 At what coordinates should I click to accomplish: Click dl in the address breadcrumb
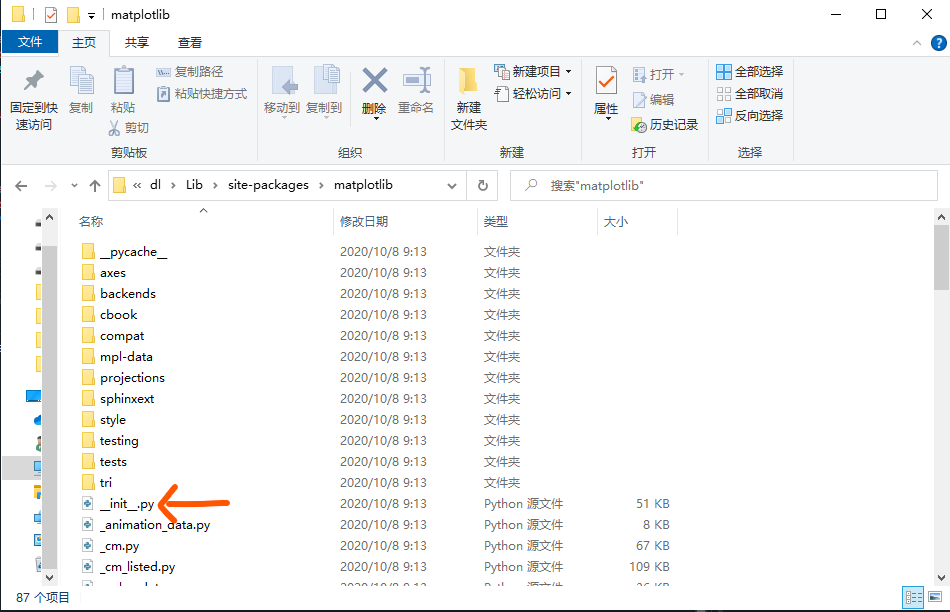point(156,185)
